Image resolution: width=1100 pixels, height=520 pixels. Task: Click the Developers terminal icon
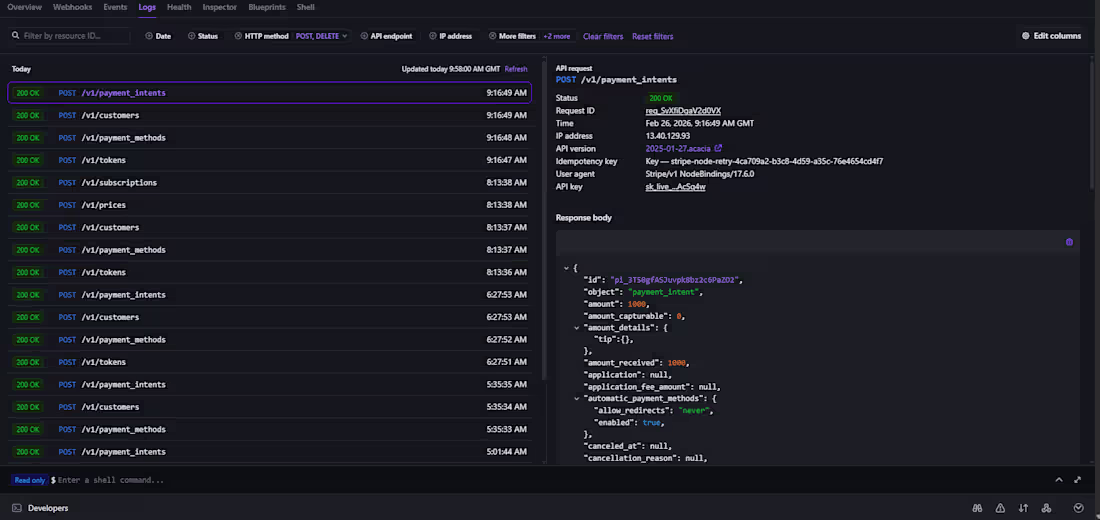click(17, 508)
